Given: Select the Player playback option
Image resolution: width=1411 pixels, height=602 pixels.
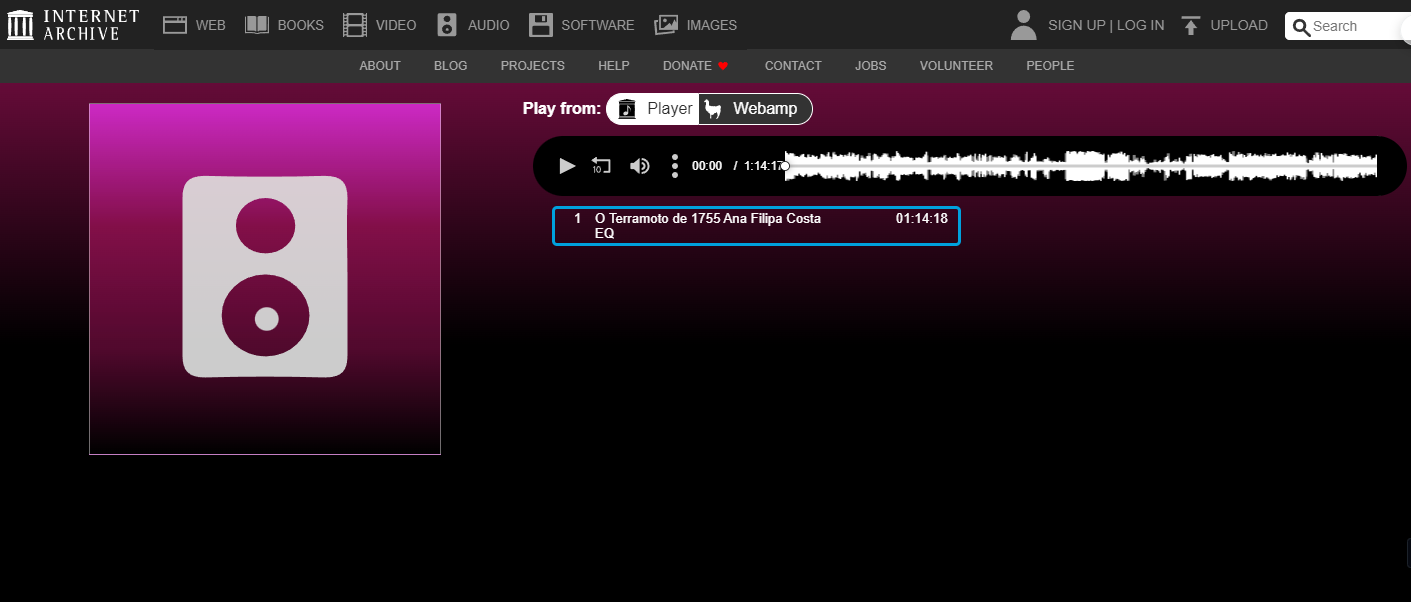Looking at the screenshot, I should coord(655,109).
